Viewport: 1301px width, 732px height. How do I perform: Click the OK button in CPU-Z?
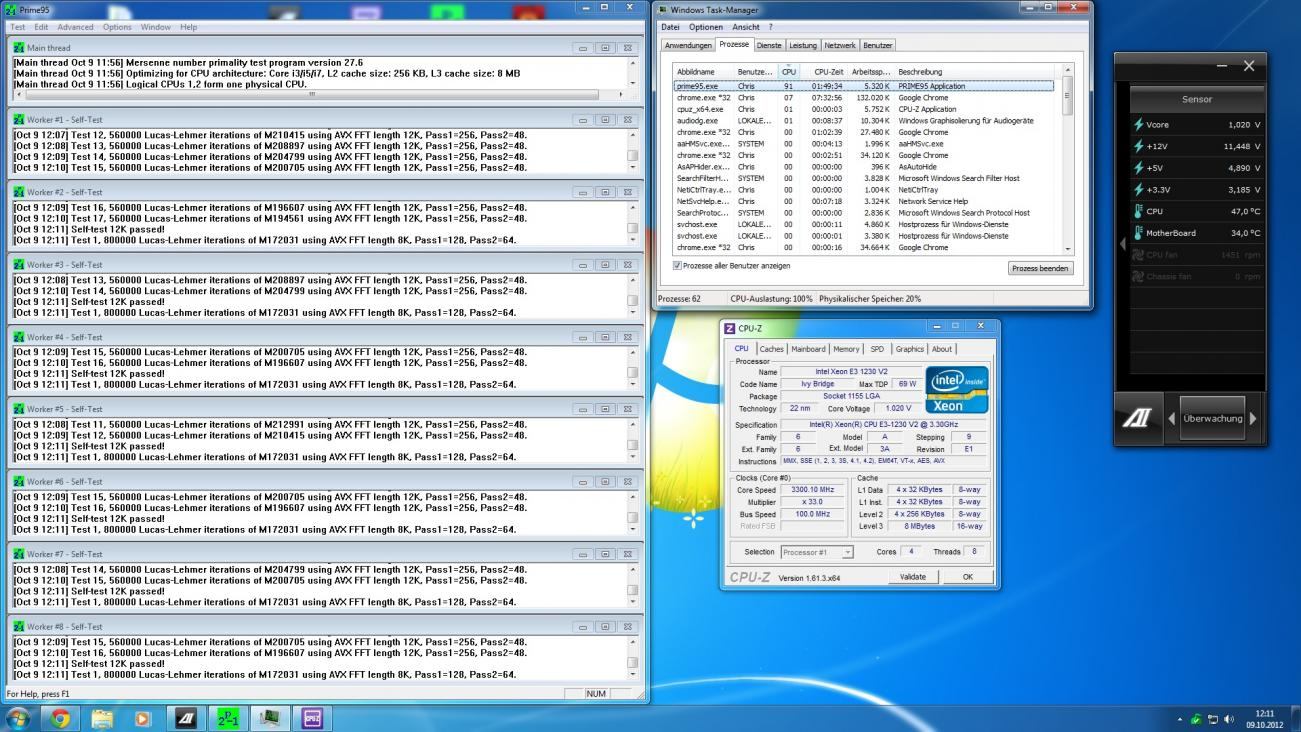click(967, 576)
